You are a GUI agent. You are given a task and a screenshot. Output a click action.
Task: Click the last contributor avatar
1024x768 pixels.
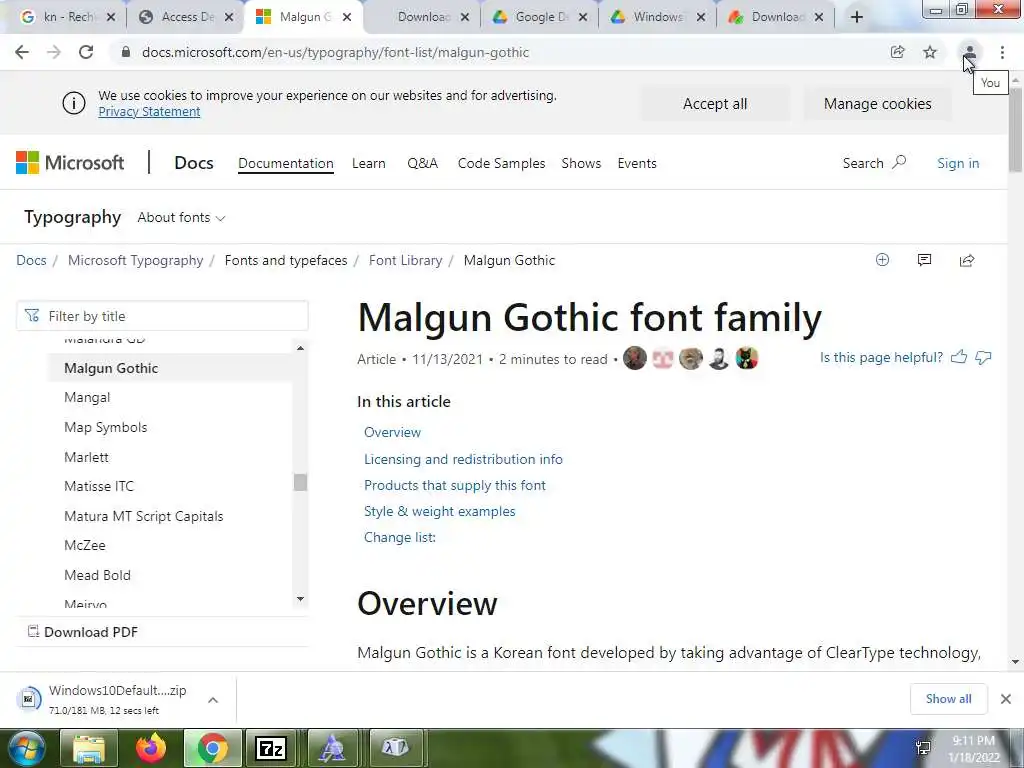(747, 358)
